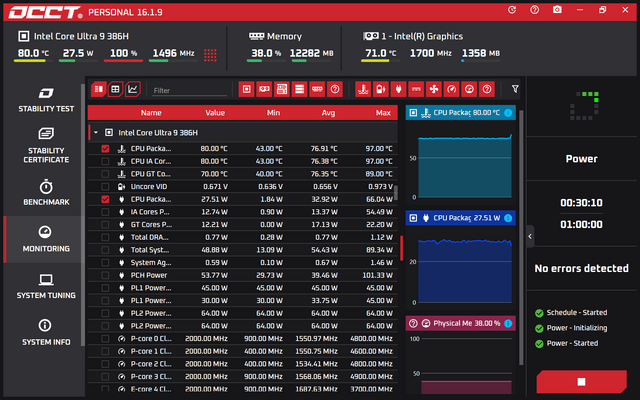Toggle the sensor filter beside the fan icon
The image size is (640, 400).
416,89
